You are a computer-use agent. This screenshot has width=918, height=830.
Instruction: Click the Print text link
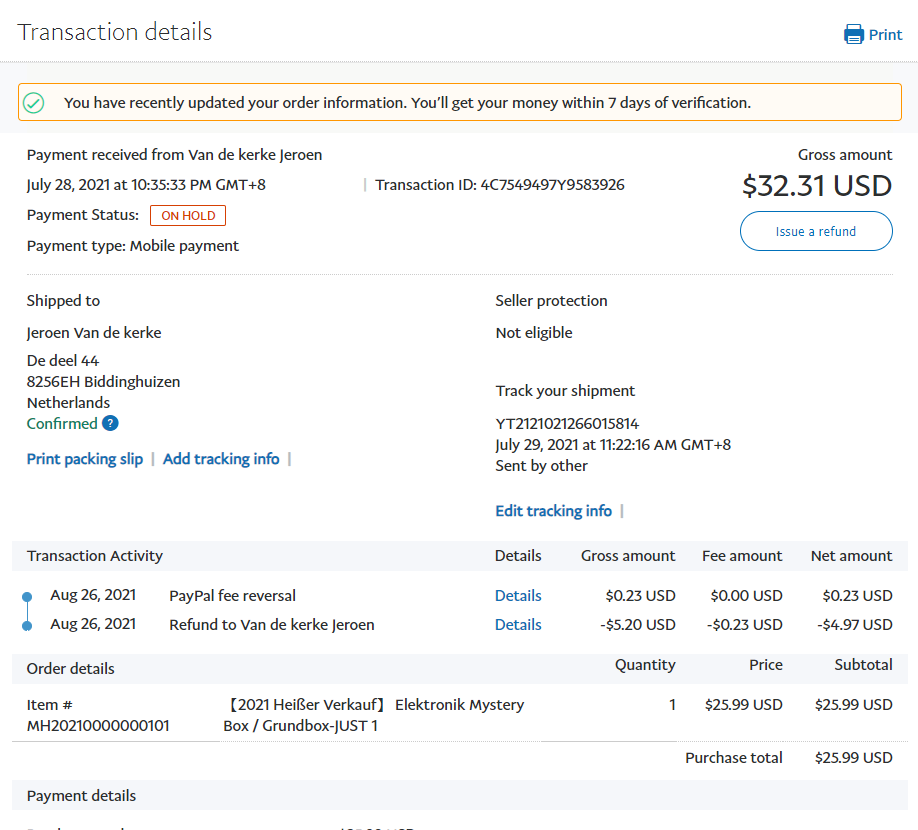click(885, 35)
